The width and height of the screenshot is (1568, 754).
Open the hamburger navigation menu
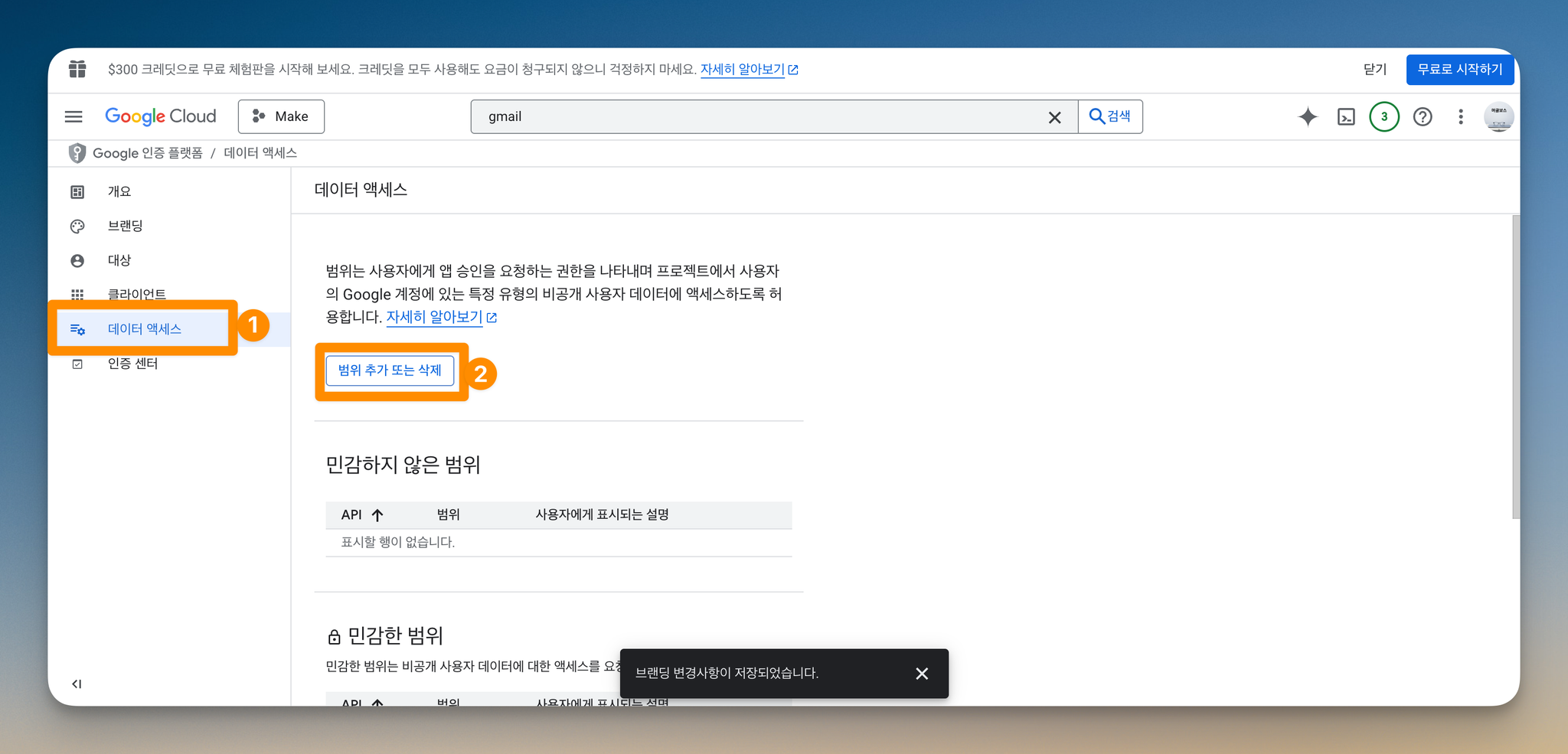coord(73,116)
